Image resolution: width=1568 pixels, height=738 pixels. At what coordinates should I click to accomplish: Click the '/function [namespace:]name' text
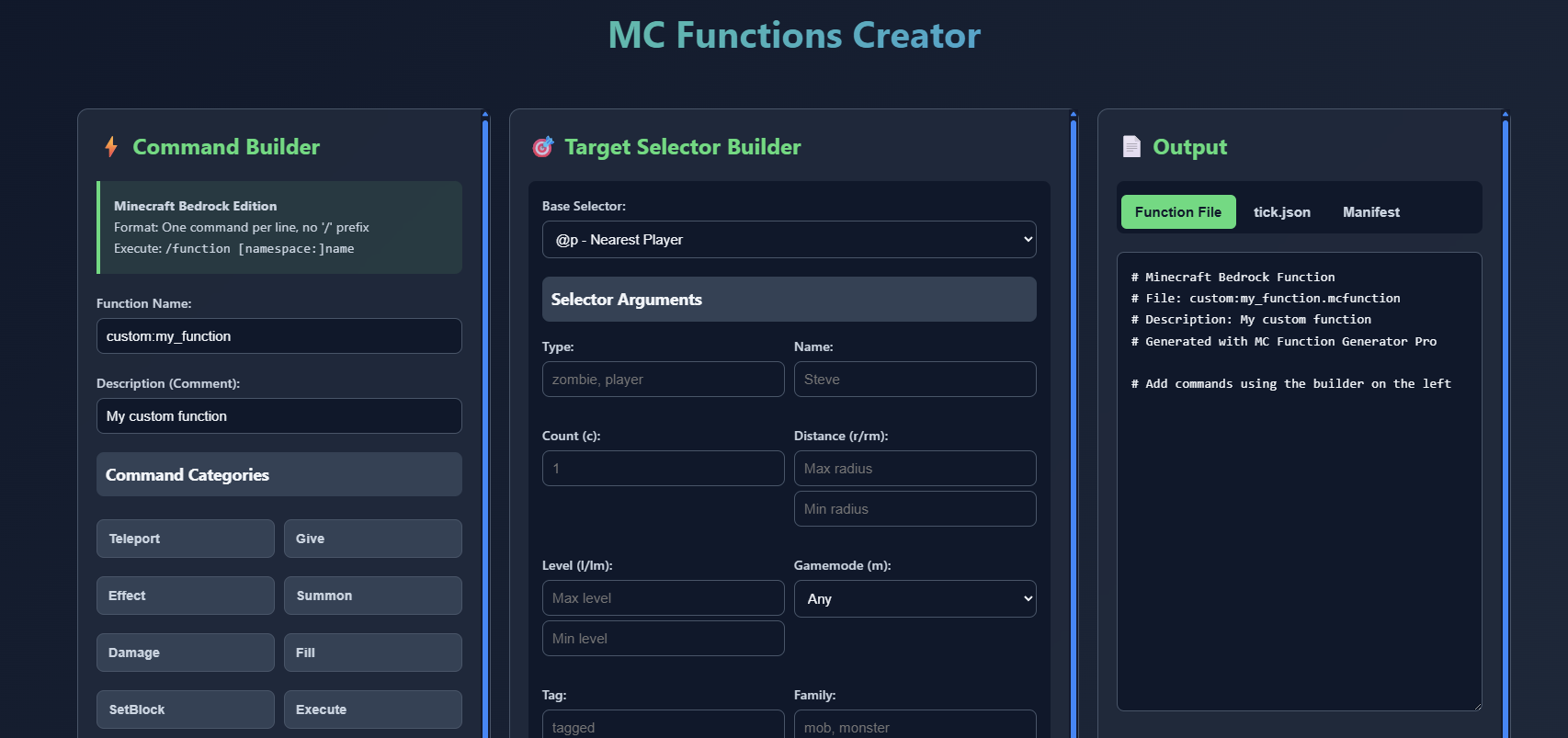(259, 249)
